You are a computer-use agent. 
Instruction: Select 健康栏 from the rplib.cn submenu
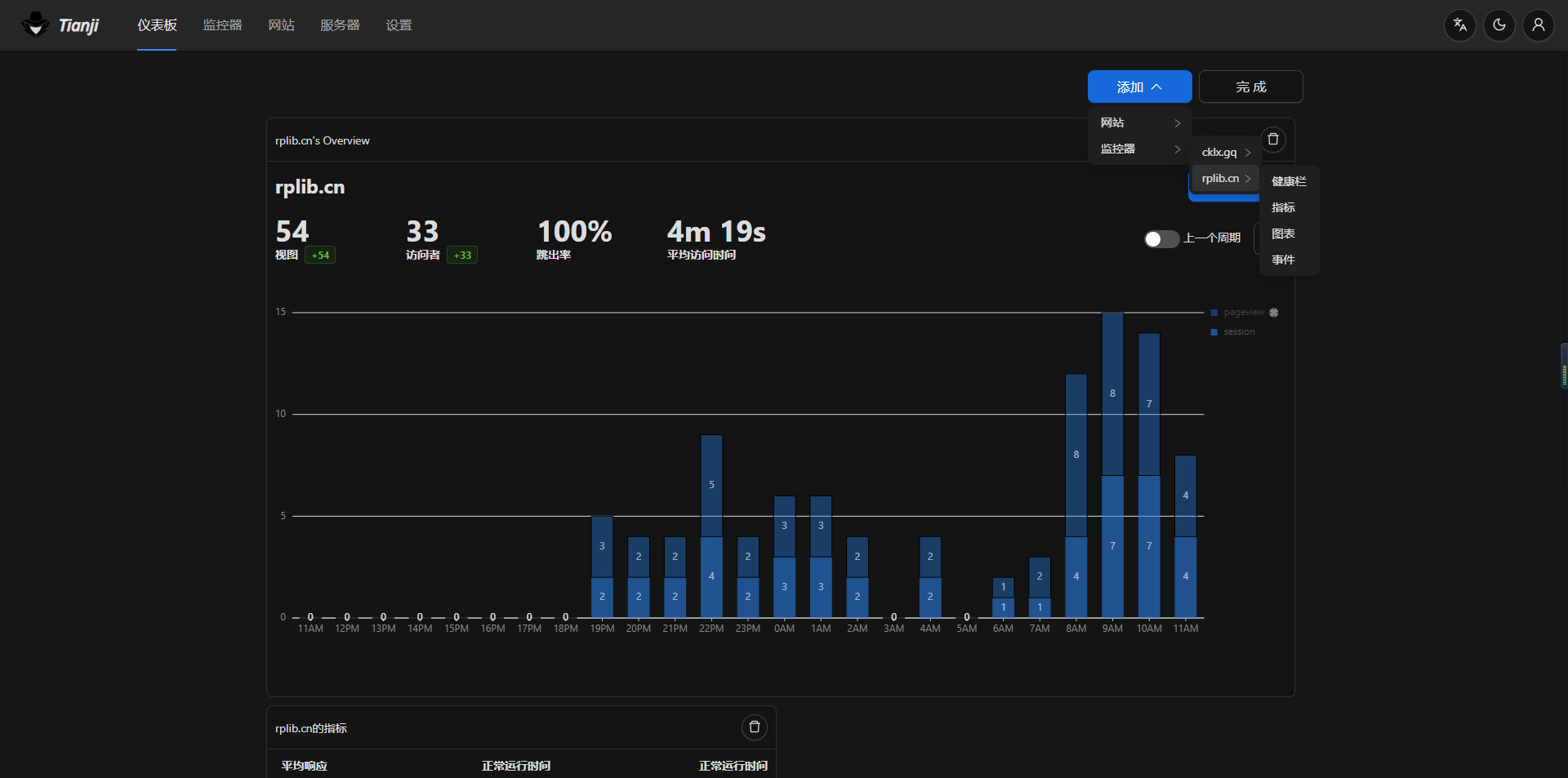click(1288, 182)
